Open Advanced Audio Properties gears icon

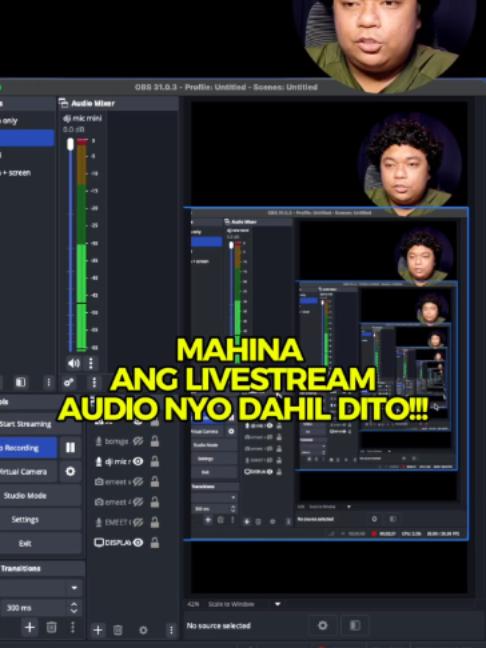pyautogui.click(x=69, y=382)
